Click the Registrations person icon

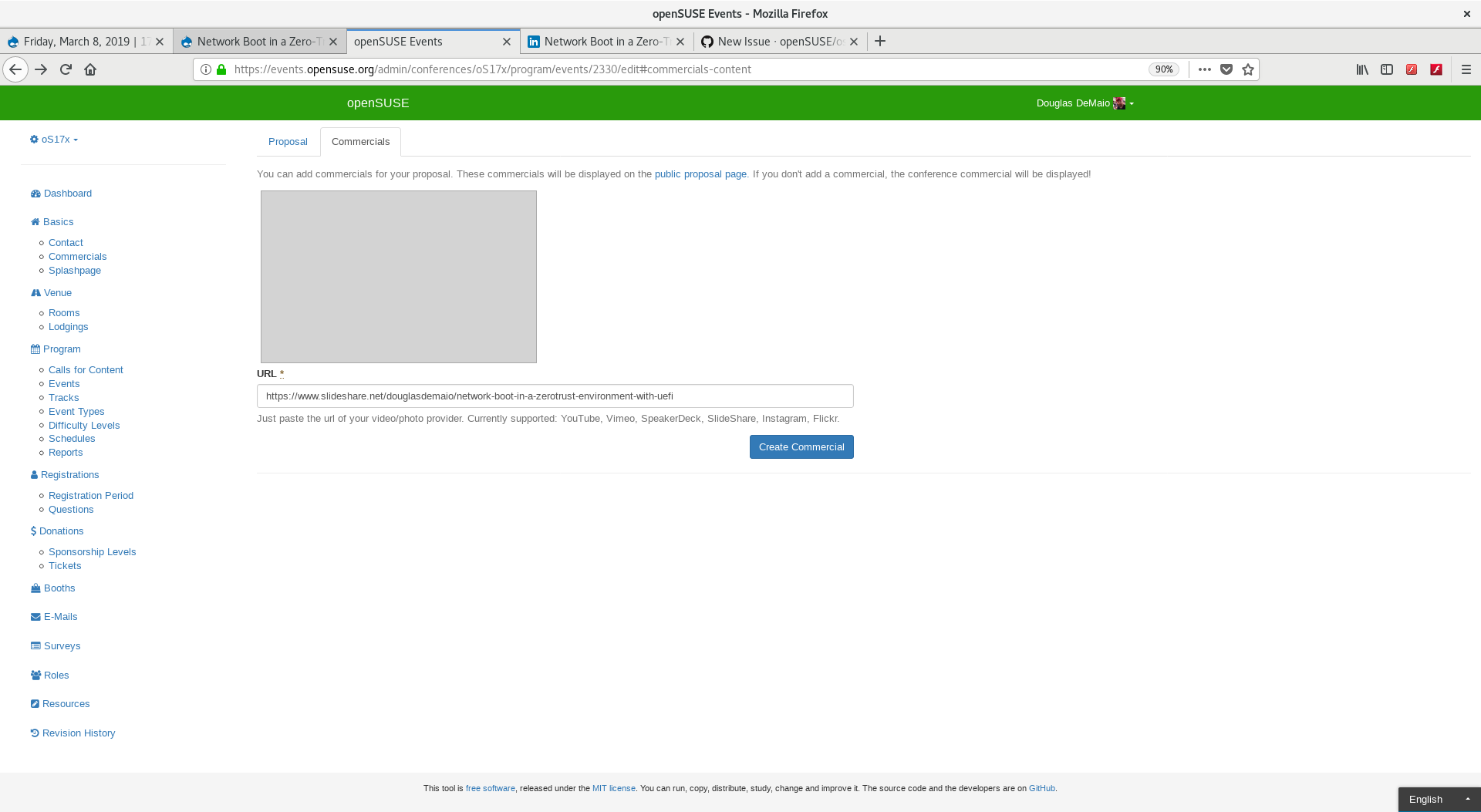[33, 475]
